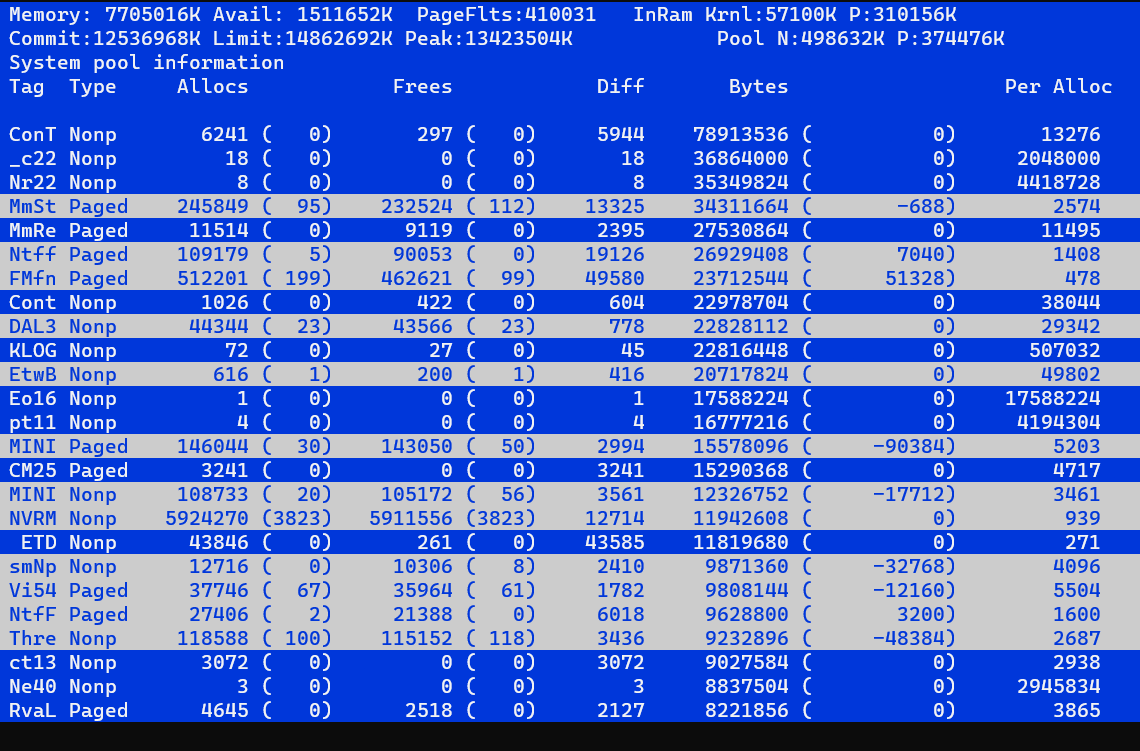Select the _c22 tag row

pyautogui.click(x=570, y=158)
